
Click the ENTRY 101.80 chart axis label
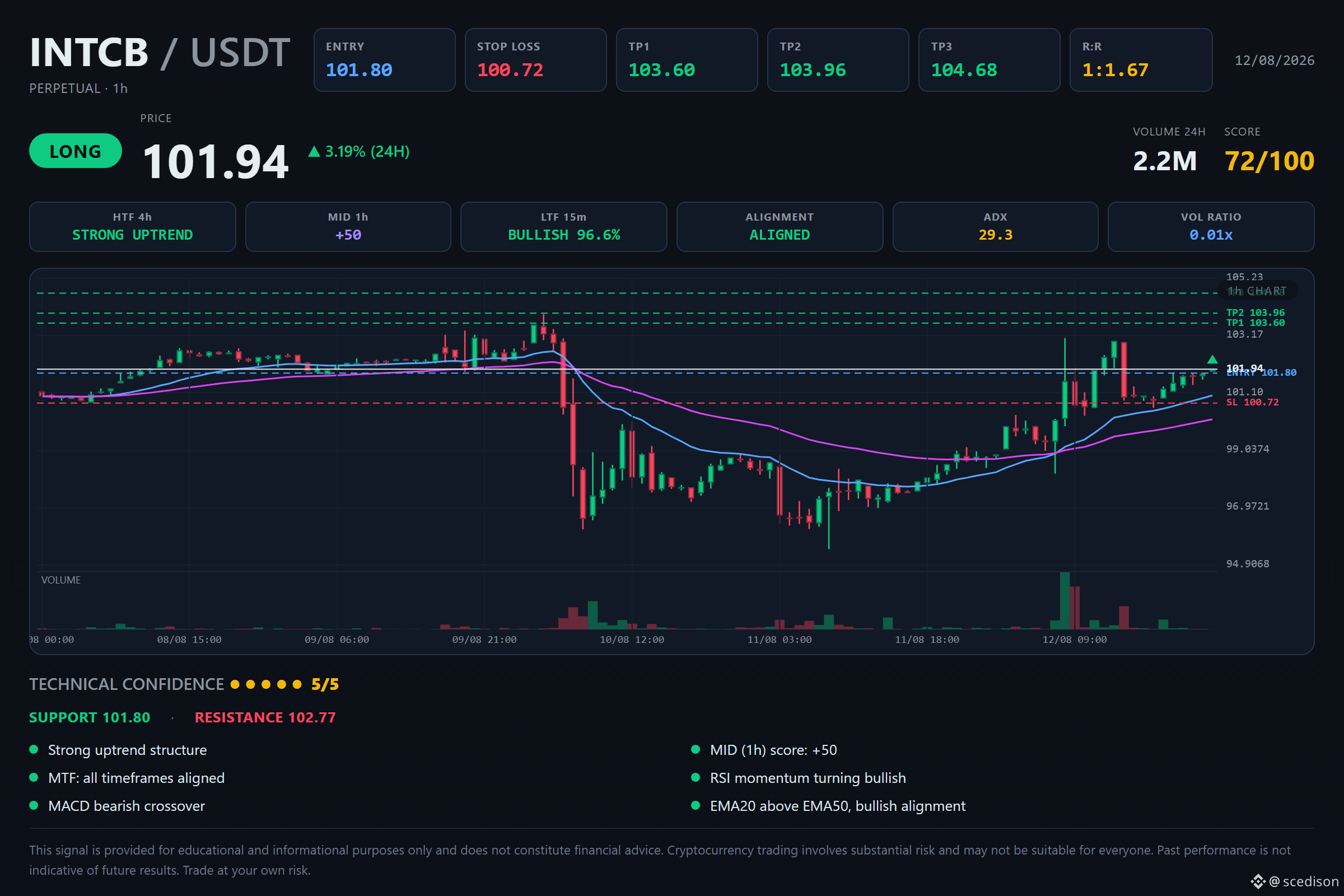[1262, 373]
